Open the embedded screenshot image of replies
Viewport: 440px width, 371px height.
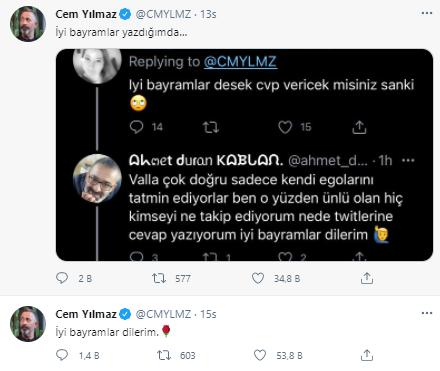(244, 155)
